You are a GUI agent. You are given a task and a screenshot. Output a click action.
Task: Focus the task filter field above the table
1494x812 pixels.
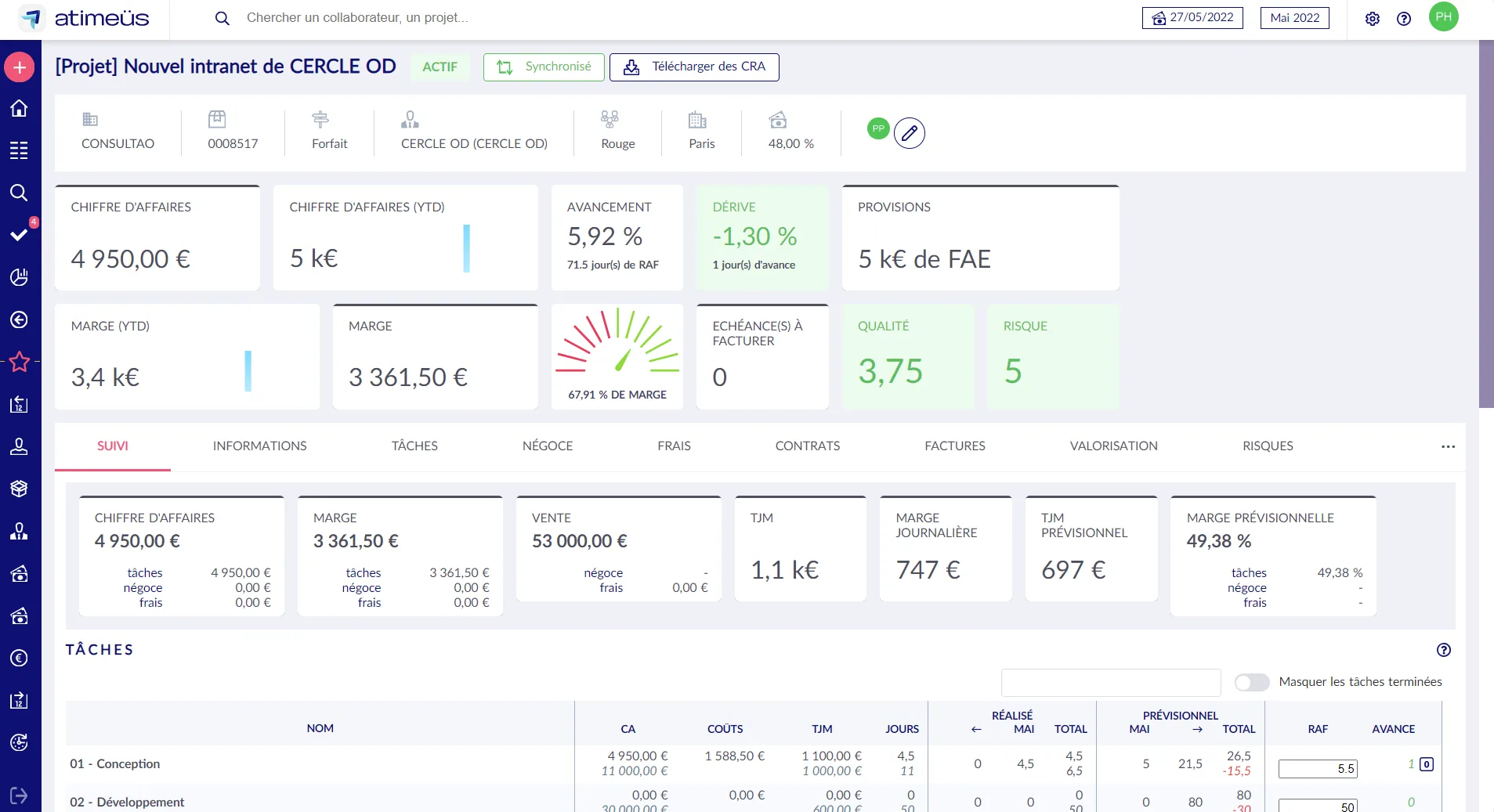coord(1111,683)
